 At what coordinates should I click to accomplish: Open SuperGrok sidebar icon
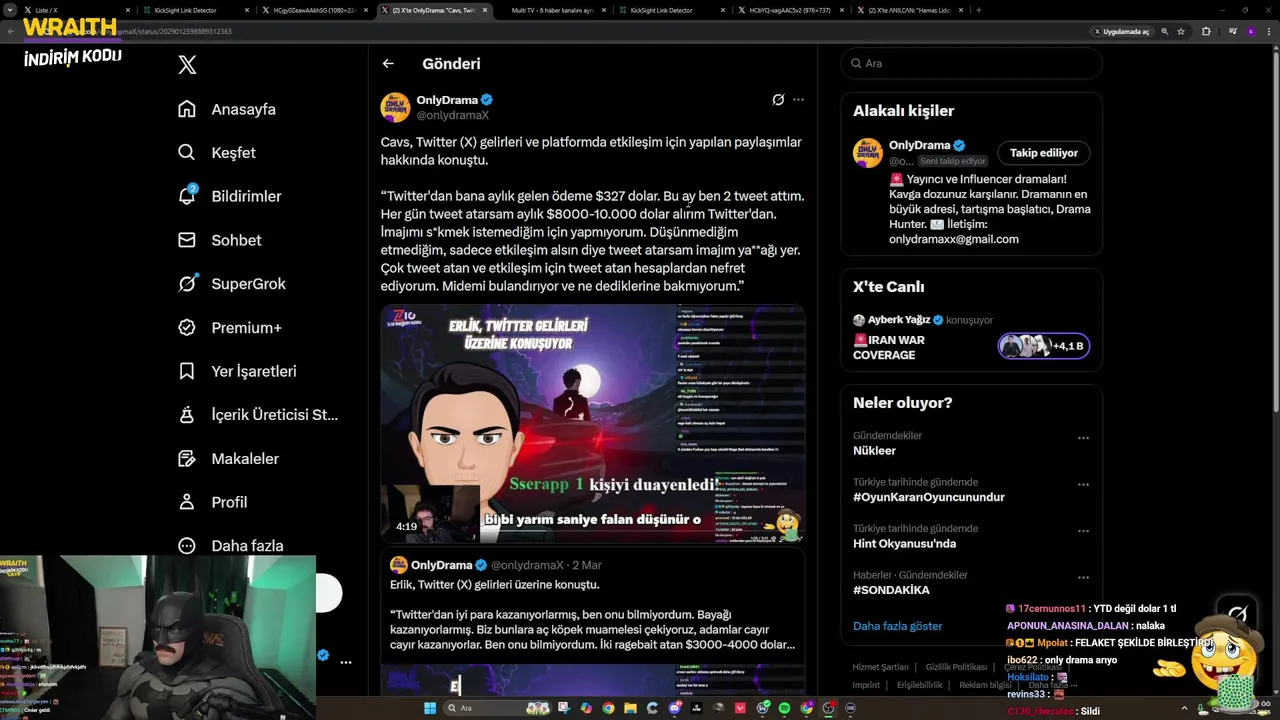[x=187, y=284]
